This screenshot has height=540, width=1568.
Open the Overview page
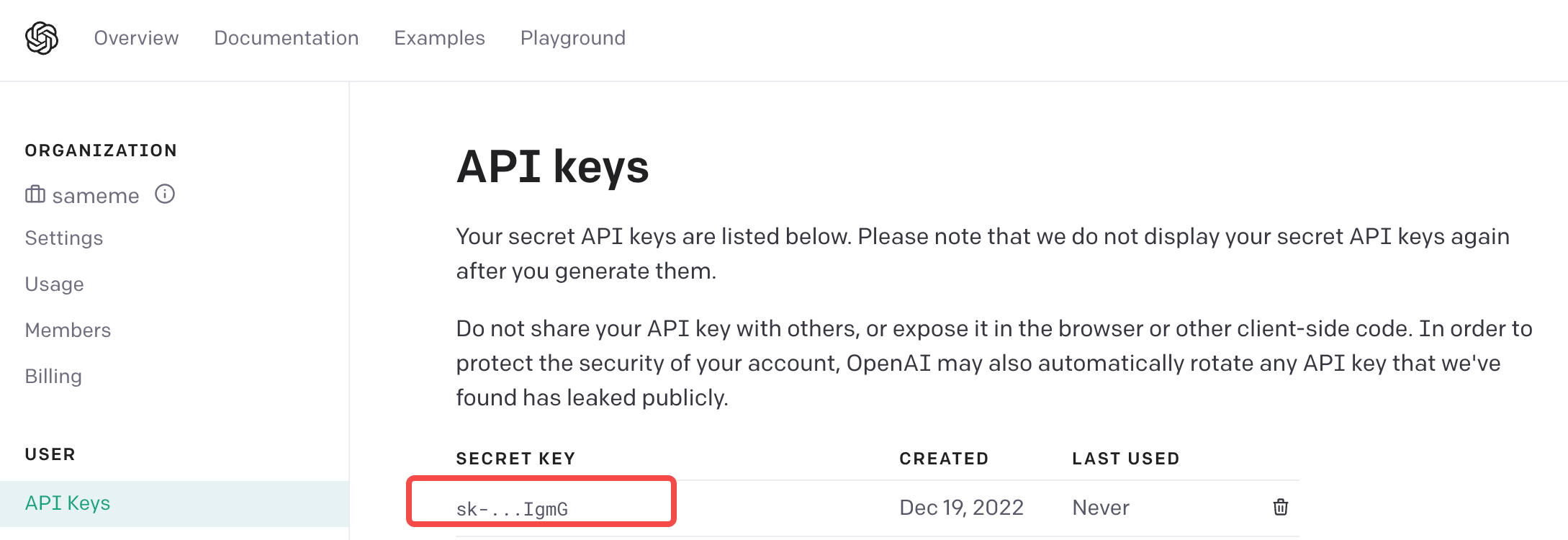(x=136, y=38)
